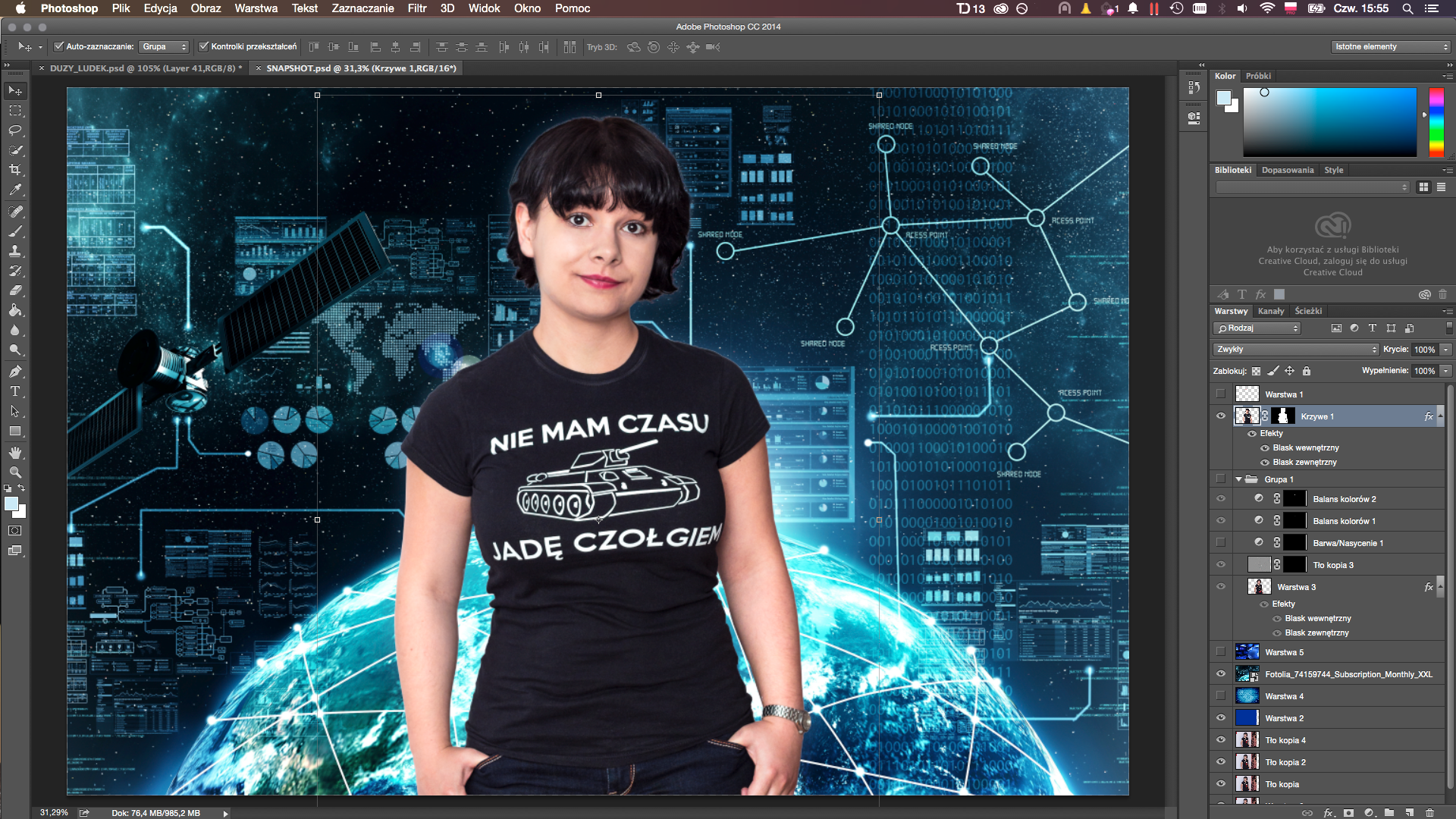Image resolution: width=1456 pixels, height=819 pixels.
Task: Uncheck the Auto-zaznaczanie checkbox
Action: (x=58, y=46)
